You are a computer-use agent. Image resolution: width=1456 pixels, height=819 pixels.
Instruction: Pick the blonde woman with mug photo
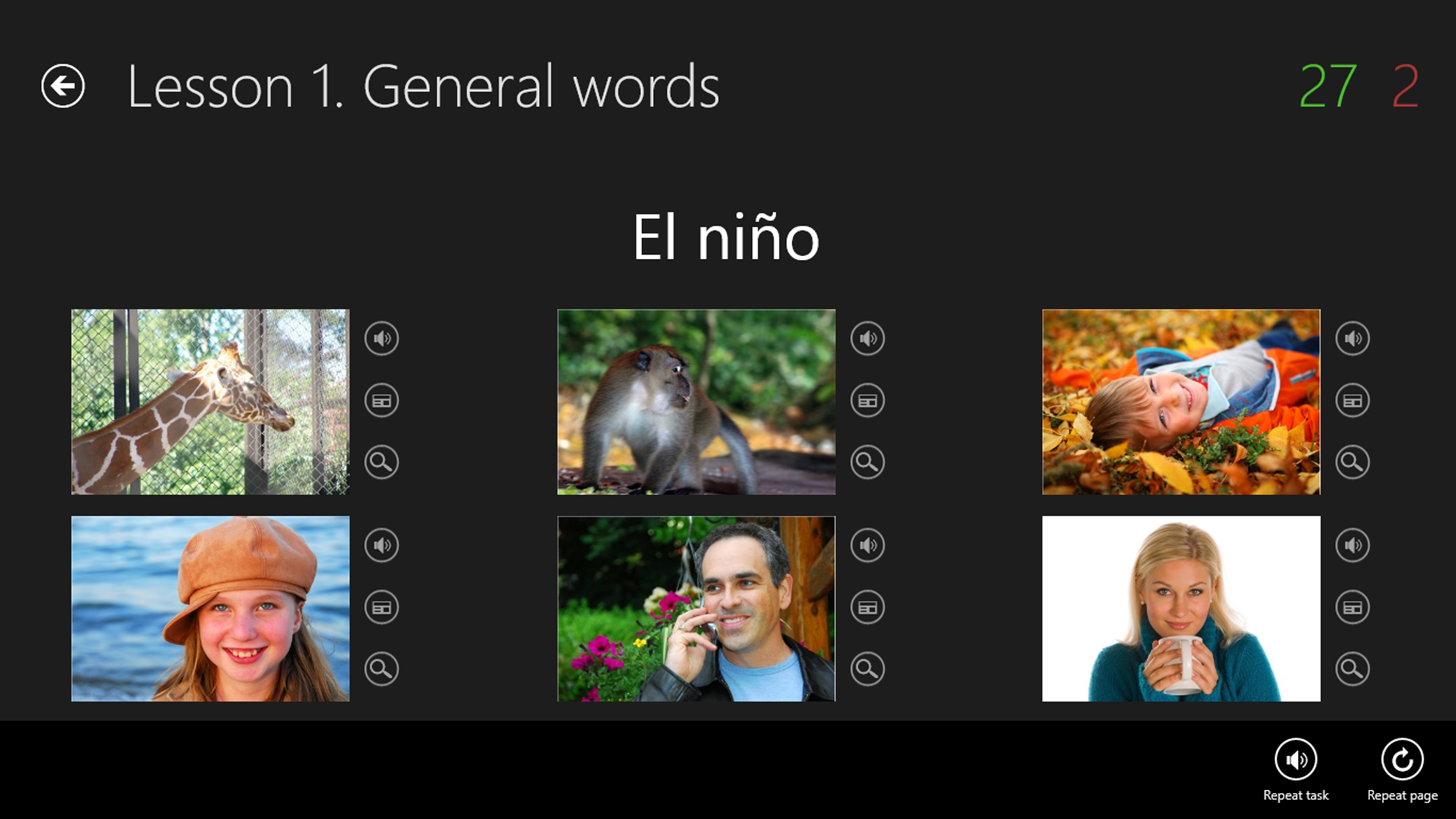click(x=1181, y=609)
